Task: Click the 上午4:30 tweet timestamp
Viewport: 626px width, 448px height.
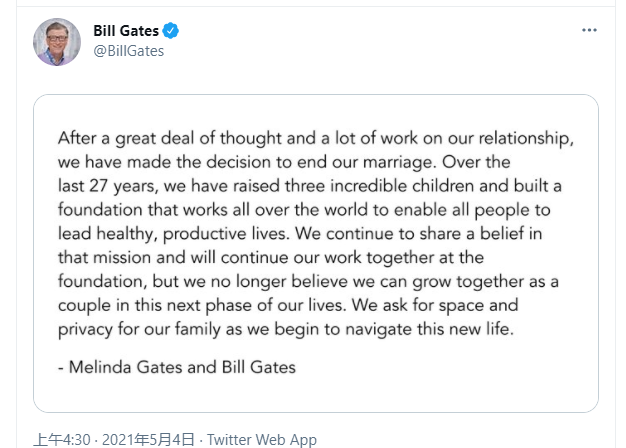Action: (62, 439)
